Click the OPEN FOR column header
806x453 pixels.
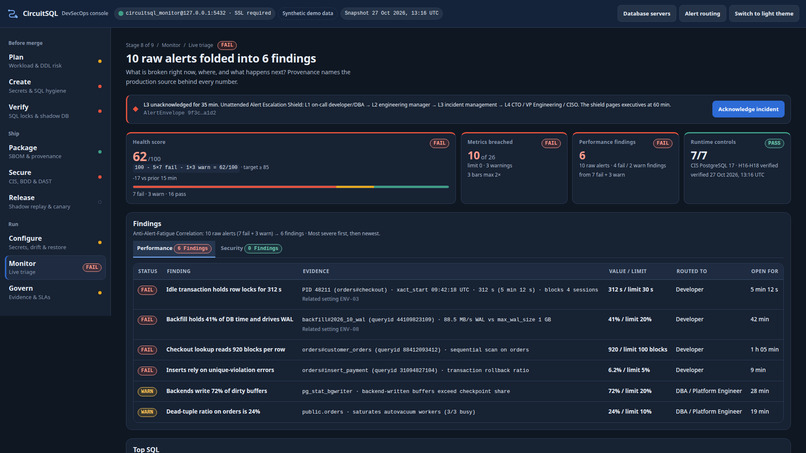click(764, 271)
